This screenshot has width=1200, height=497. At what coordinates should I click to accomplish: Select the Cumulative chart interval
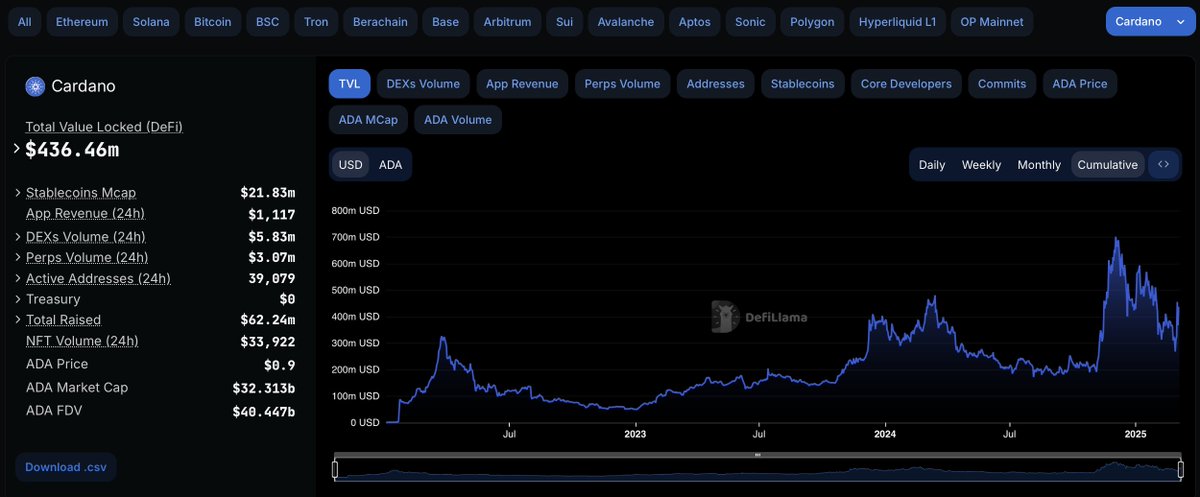point(1108,165)
